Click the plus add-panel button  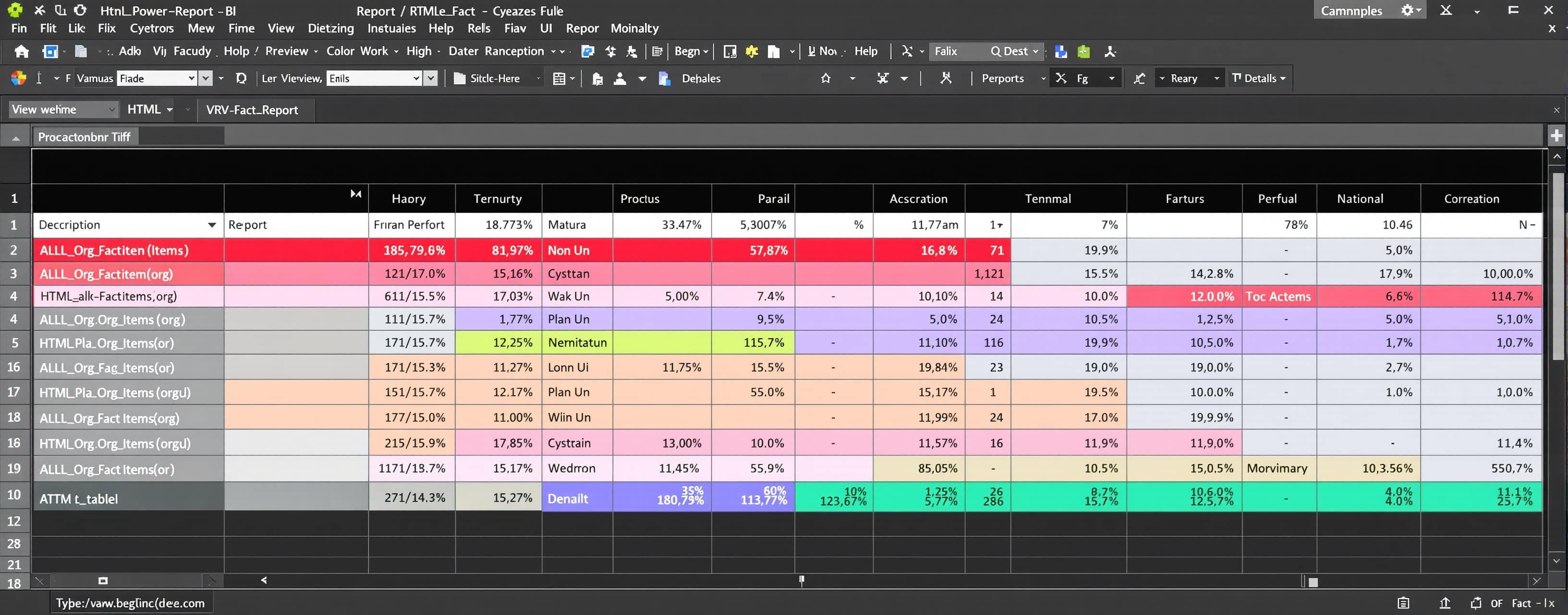(x=1556, y=135)
